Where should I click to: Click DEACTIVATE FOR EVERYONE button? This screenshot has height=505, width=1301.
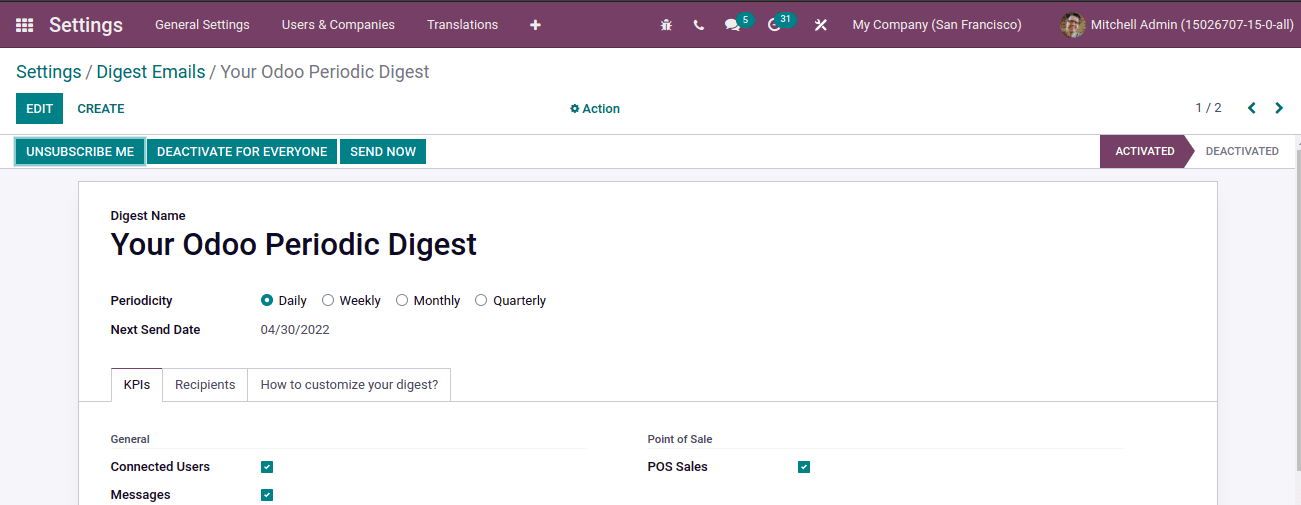click(x=242, y=152)
